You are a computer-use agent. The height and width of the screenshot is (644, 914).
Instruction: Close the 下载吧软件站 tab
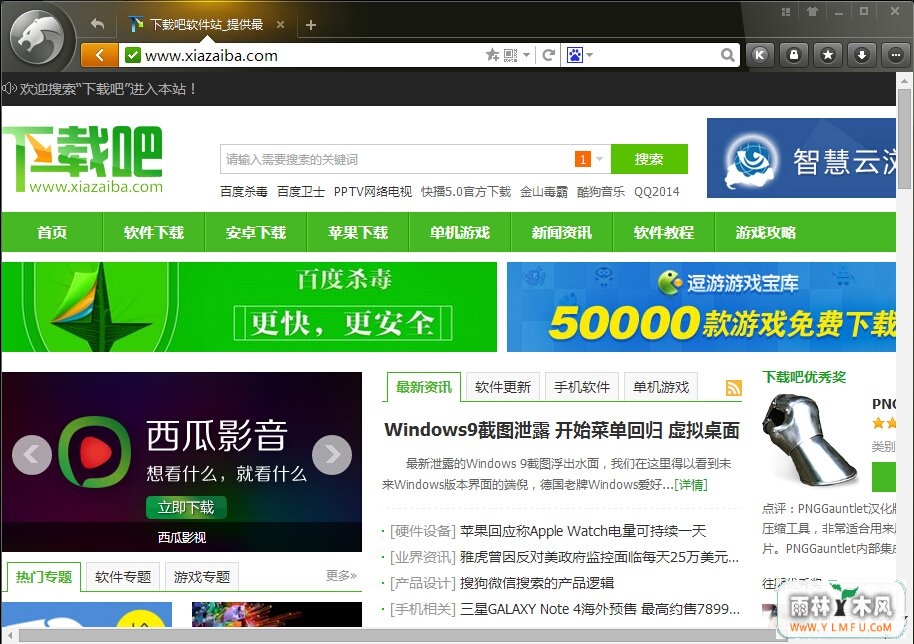[x=280, y=24]
